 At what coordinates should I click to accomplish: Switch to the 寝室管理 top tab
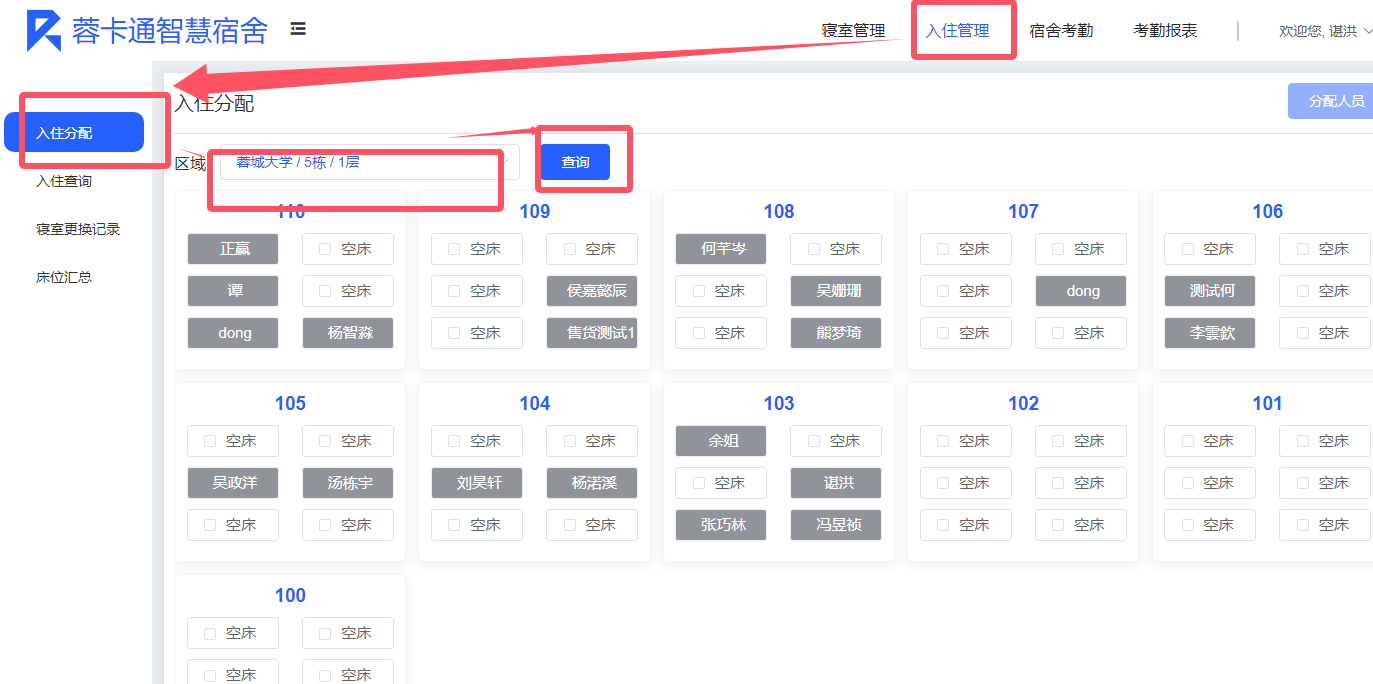tap(853, 31)
